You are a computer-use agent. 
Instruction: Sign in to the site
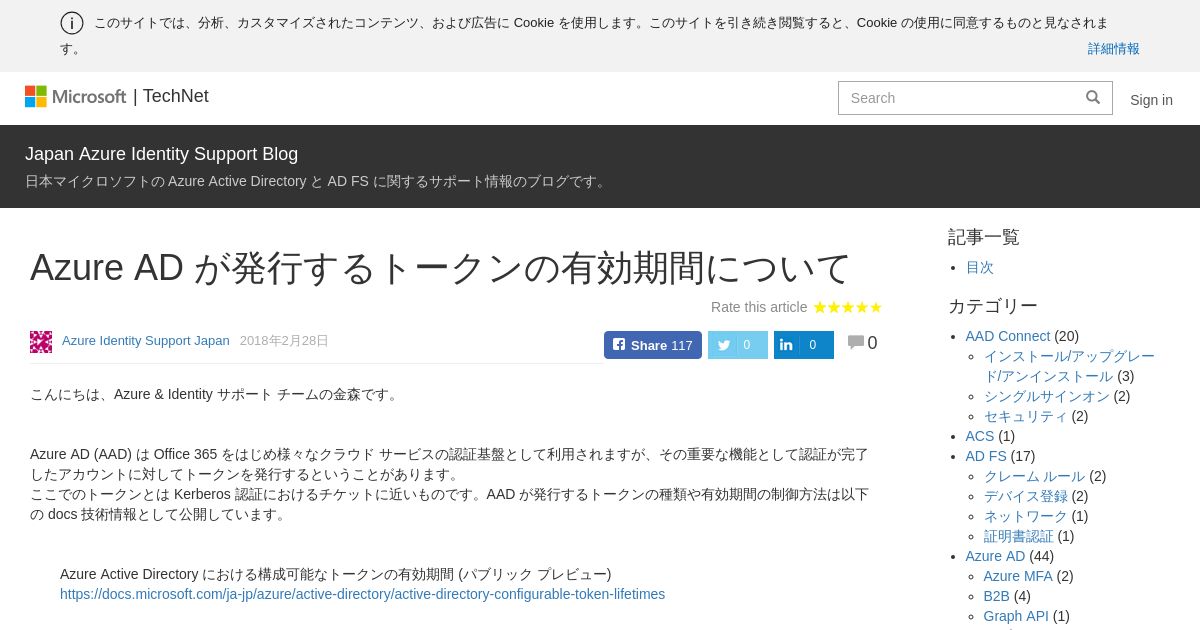pos(1151,100)
